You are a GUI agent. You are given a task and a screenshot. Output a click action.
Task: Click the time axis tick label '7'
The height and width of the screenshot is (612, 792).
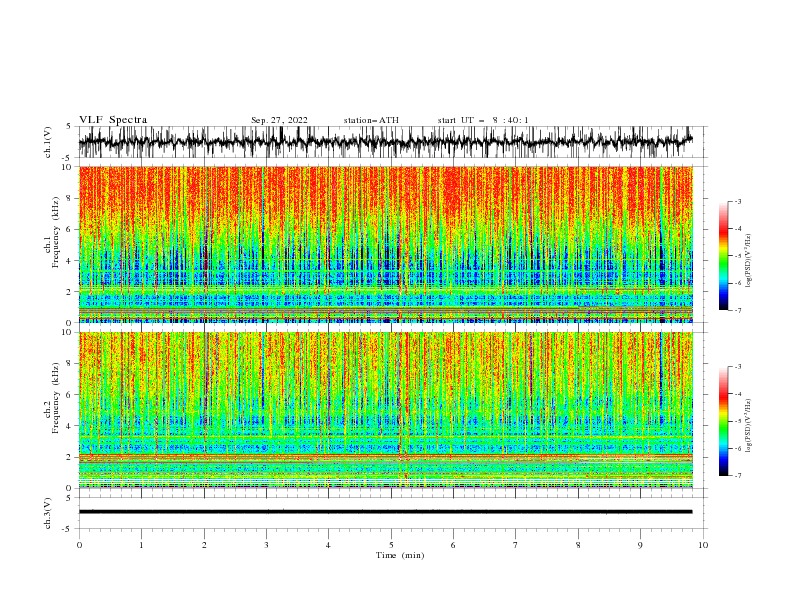tap(516, 545)
